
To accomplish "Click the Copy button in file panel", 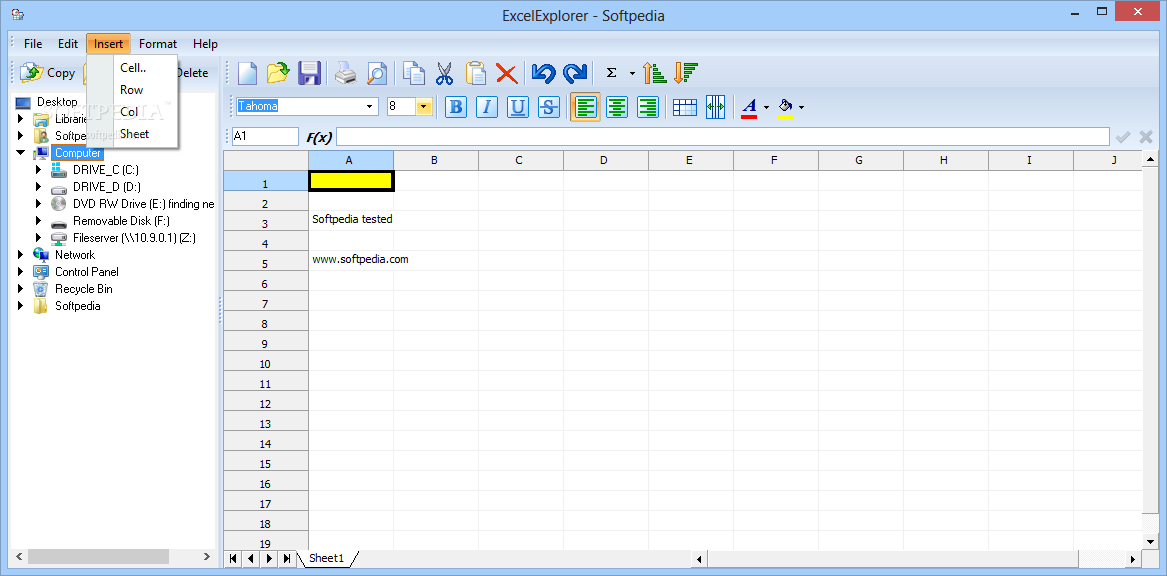I will tap(48, 73).
